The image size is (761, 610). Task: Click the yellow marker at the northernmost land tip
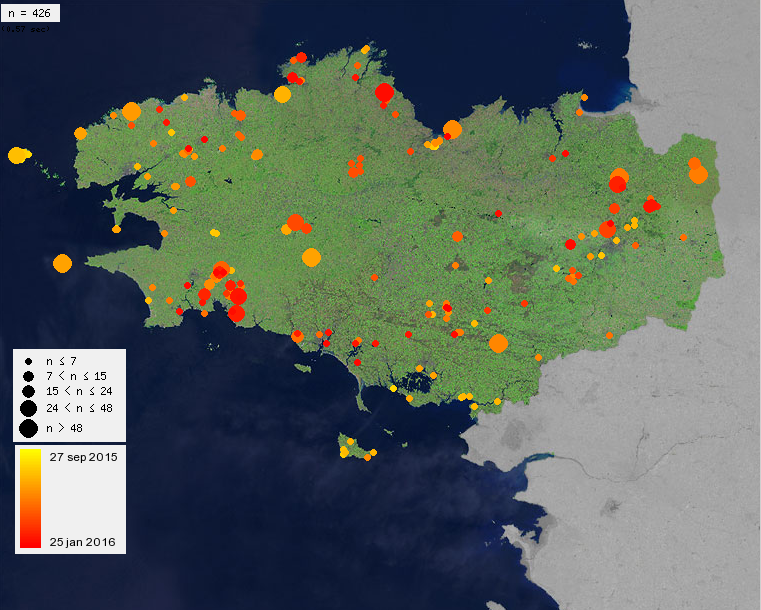(x=365, y=49)
